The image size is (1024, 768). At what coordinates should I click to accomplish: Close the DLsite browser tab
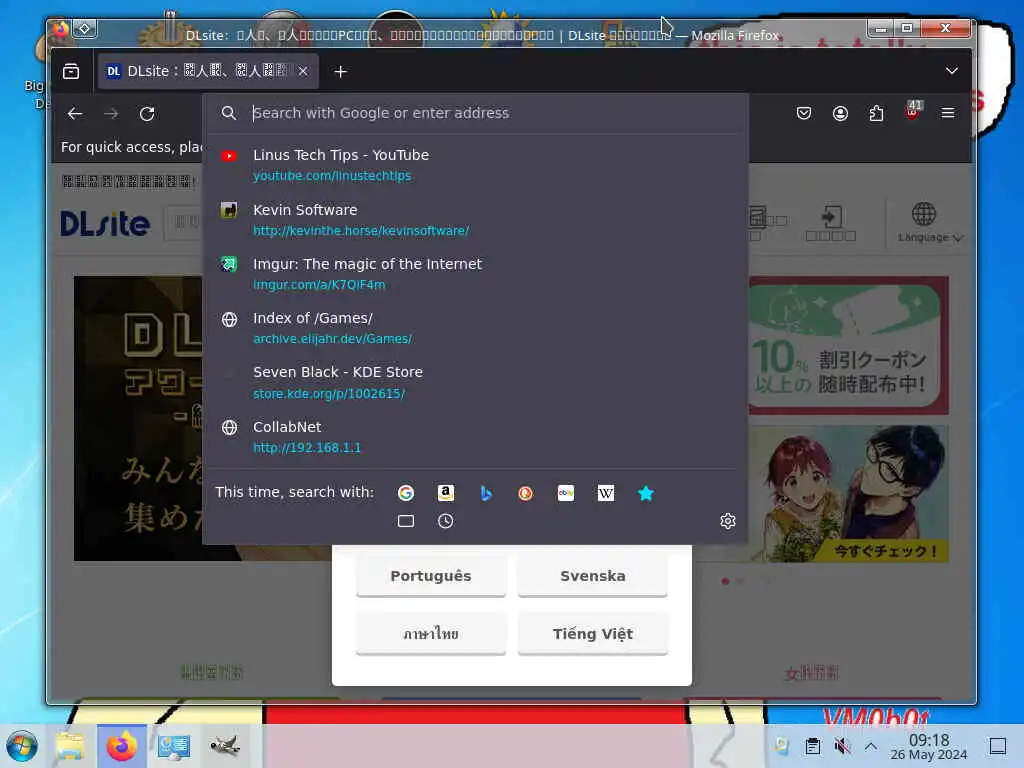(303, 71)
